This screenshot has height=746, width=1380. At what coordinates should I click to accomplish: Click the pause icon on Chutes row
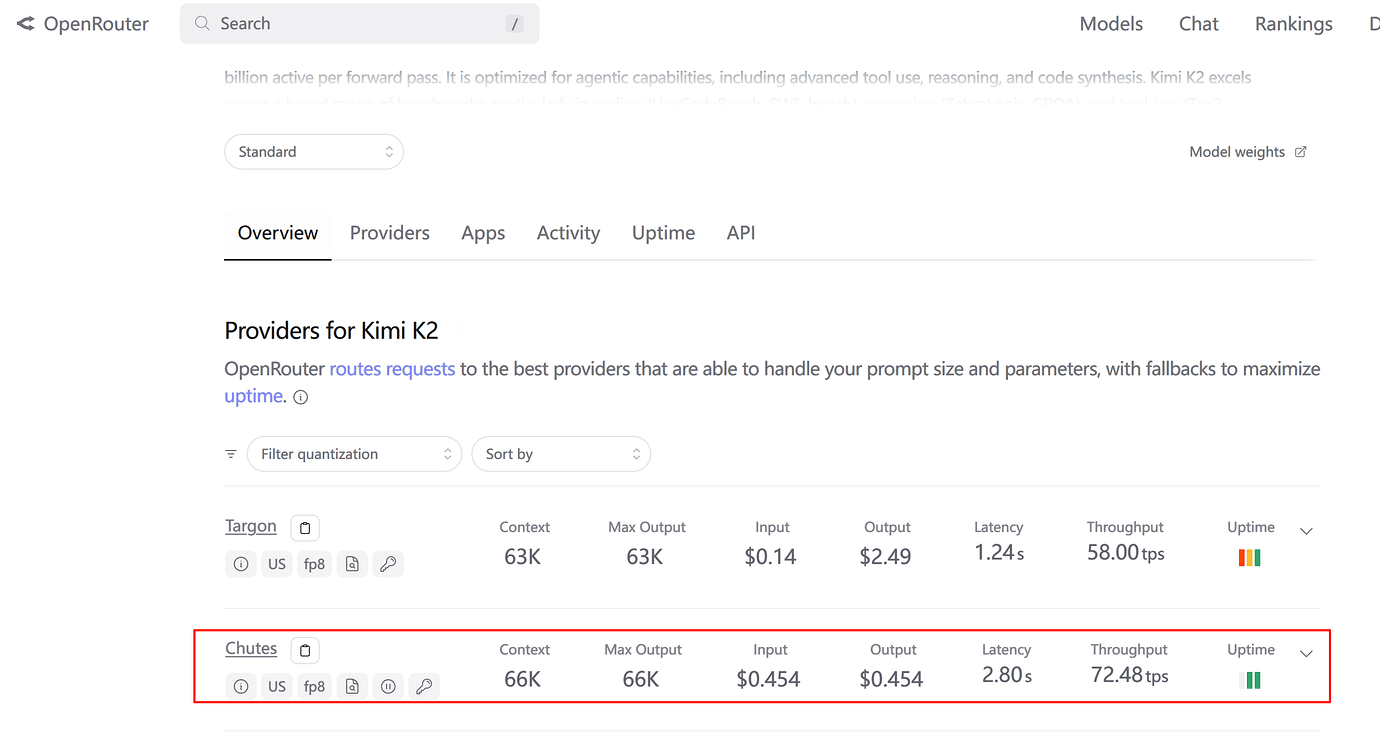[x=388, y=686]
